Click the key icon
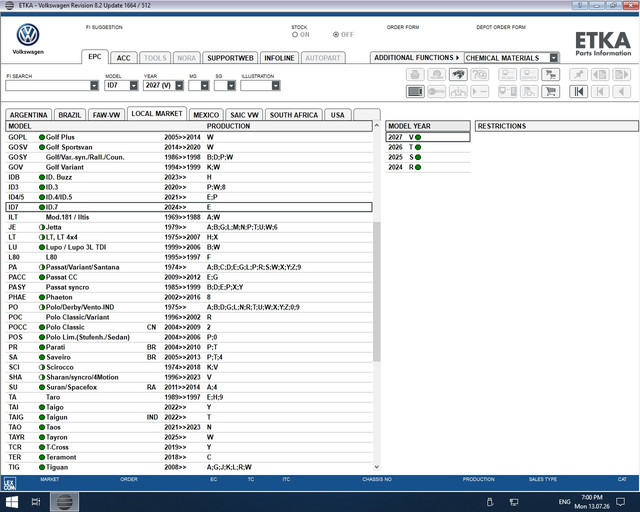This screenshot has height=512, width=640. click(x=436, y=91)
